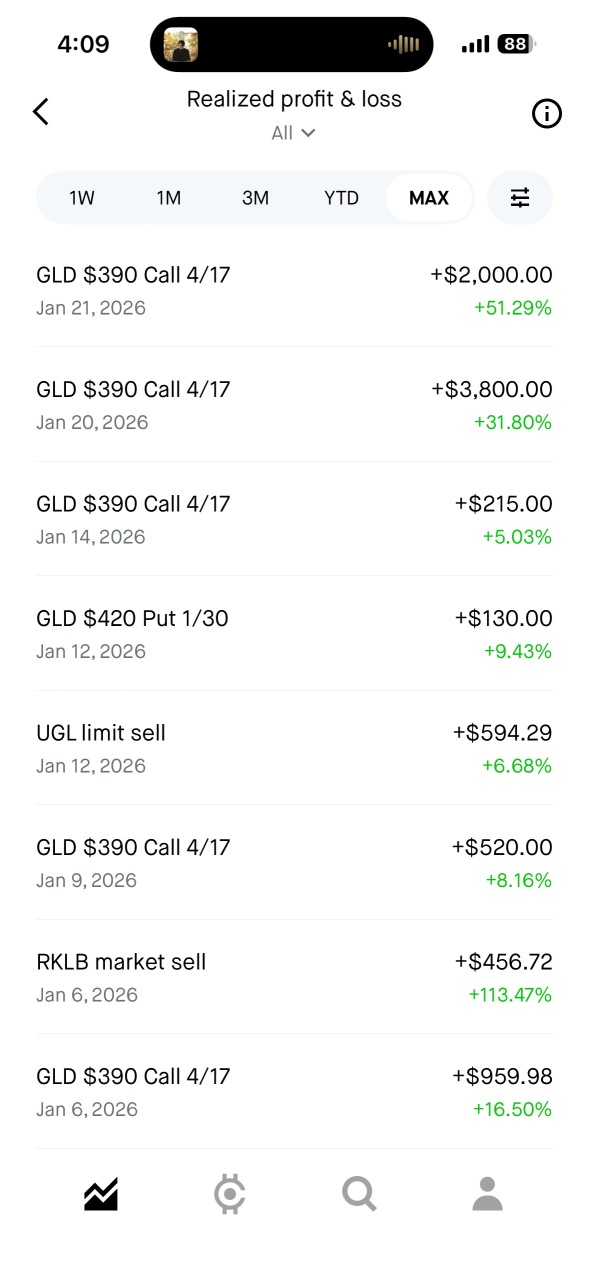Select the 1W time range

tap(82, 198)
